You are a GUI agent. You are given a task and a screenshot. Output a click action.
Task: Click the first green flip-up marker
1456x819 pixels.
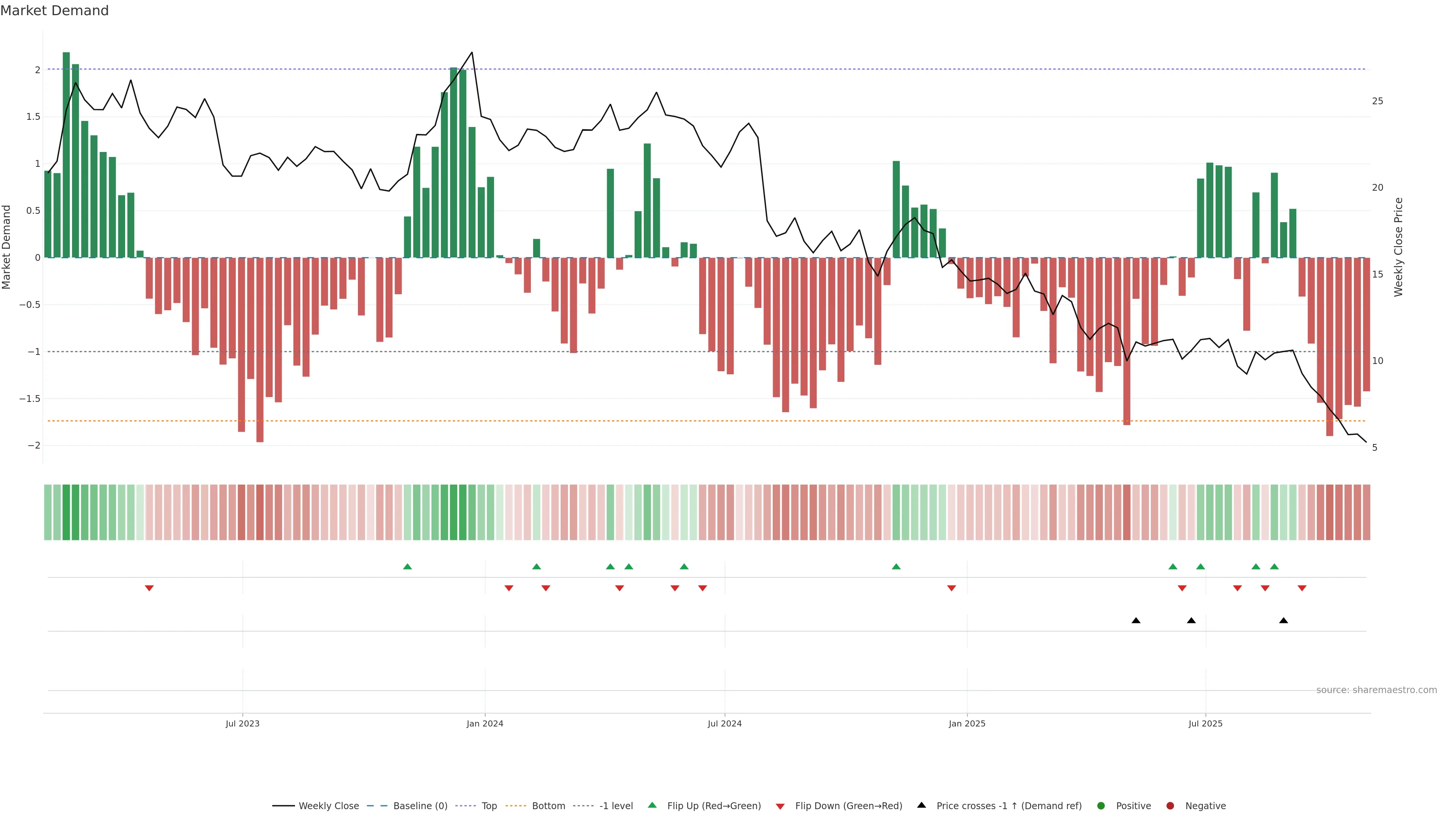408,566
